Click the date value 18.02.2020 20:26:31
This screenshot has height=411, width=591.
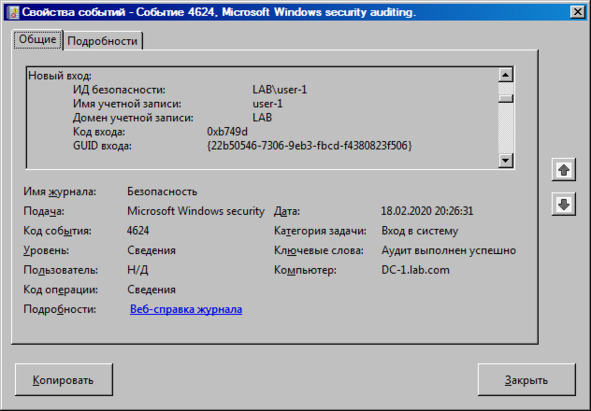427,211
